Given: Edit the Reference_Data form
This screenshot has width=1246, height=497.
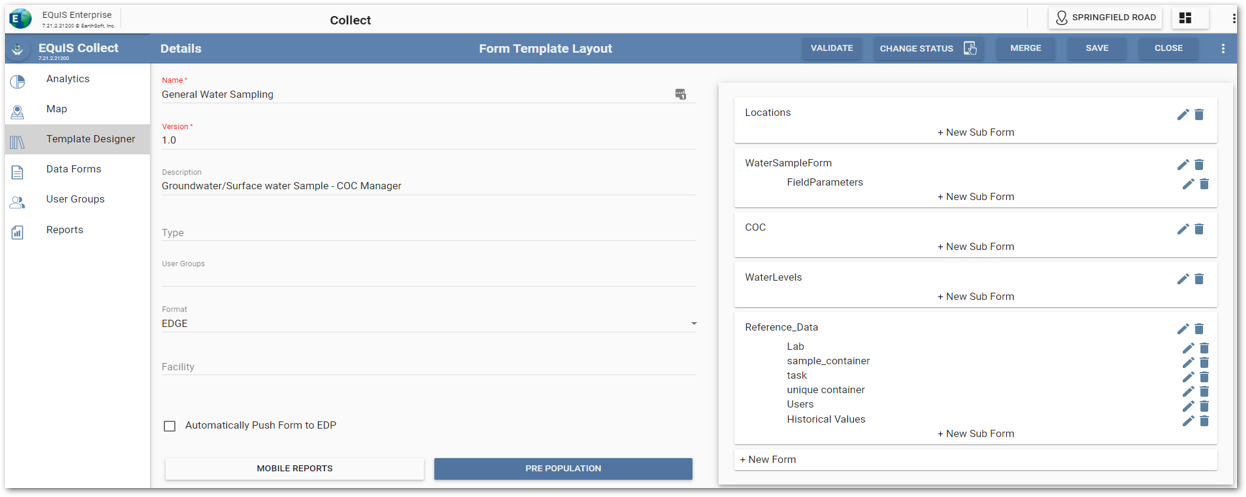Looking at the screenshot, I should pos(1183,329).
